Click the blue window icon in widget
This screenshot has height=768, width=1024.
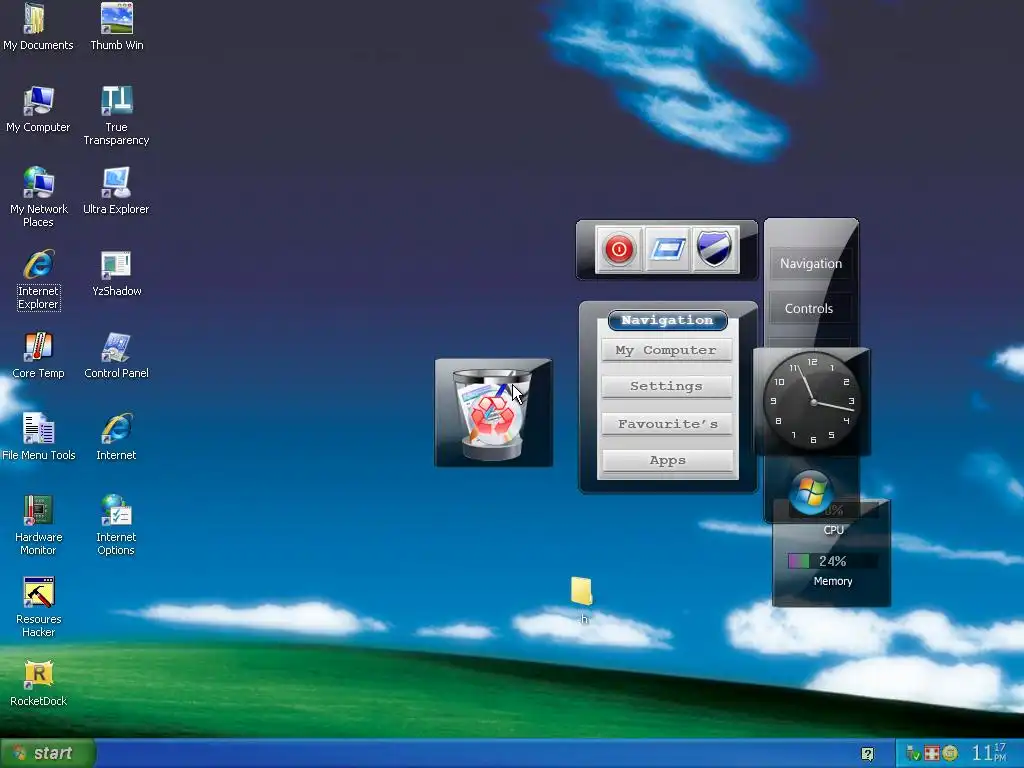coord(667,249)
